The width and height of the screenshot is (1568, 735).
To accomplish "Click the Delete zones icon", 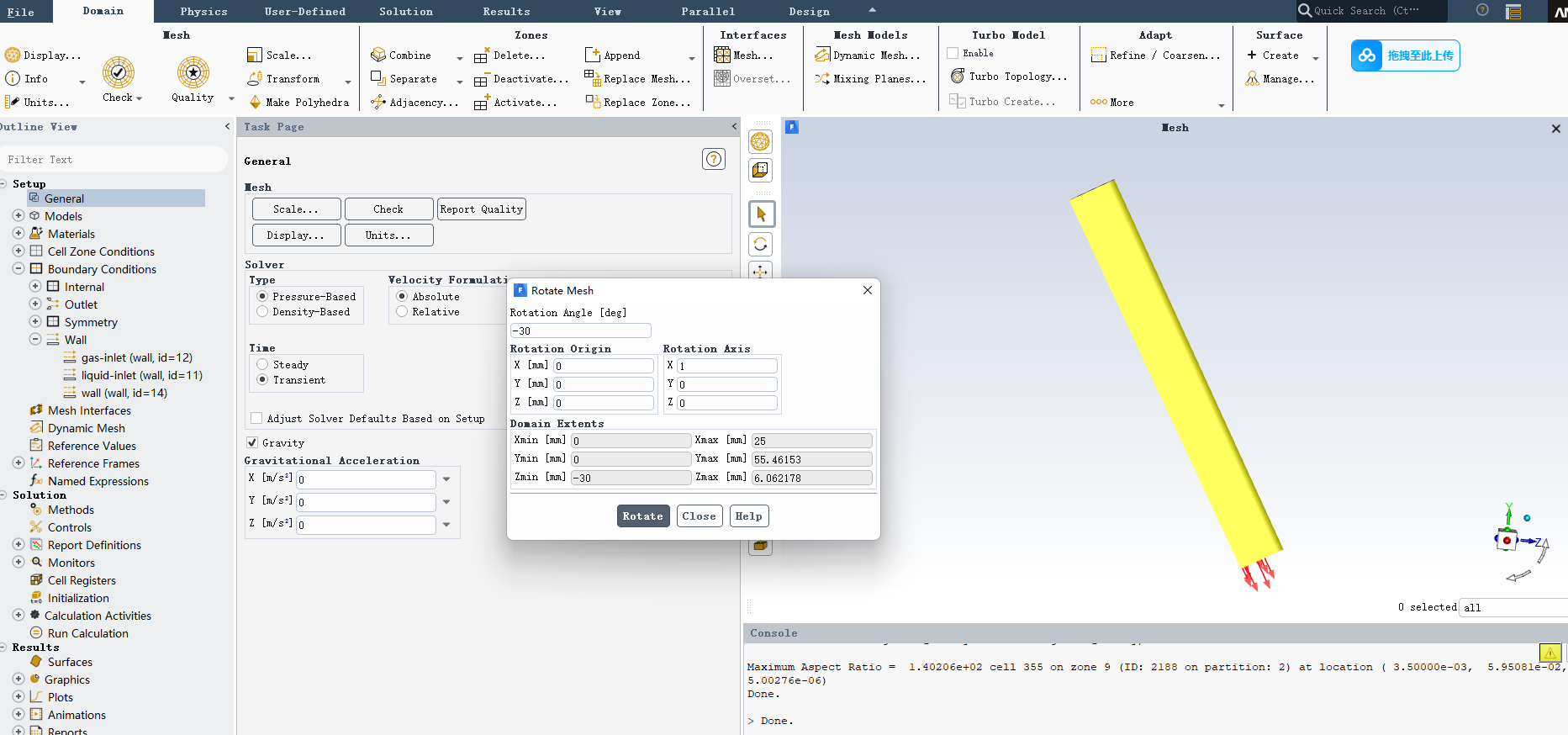I will click(481, 56).
